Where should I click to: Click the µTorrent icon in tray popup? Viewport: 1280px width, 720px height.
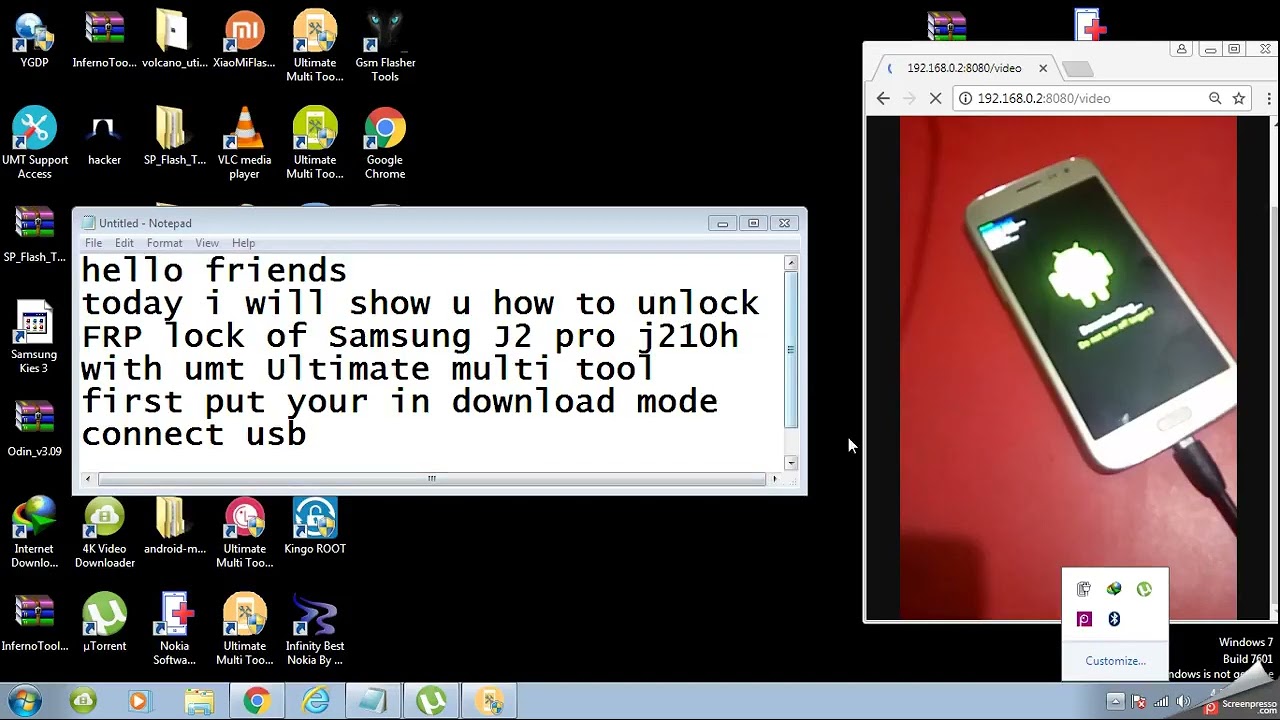pyautogui.click(x=1144, y=589)
